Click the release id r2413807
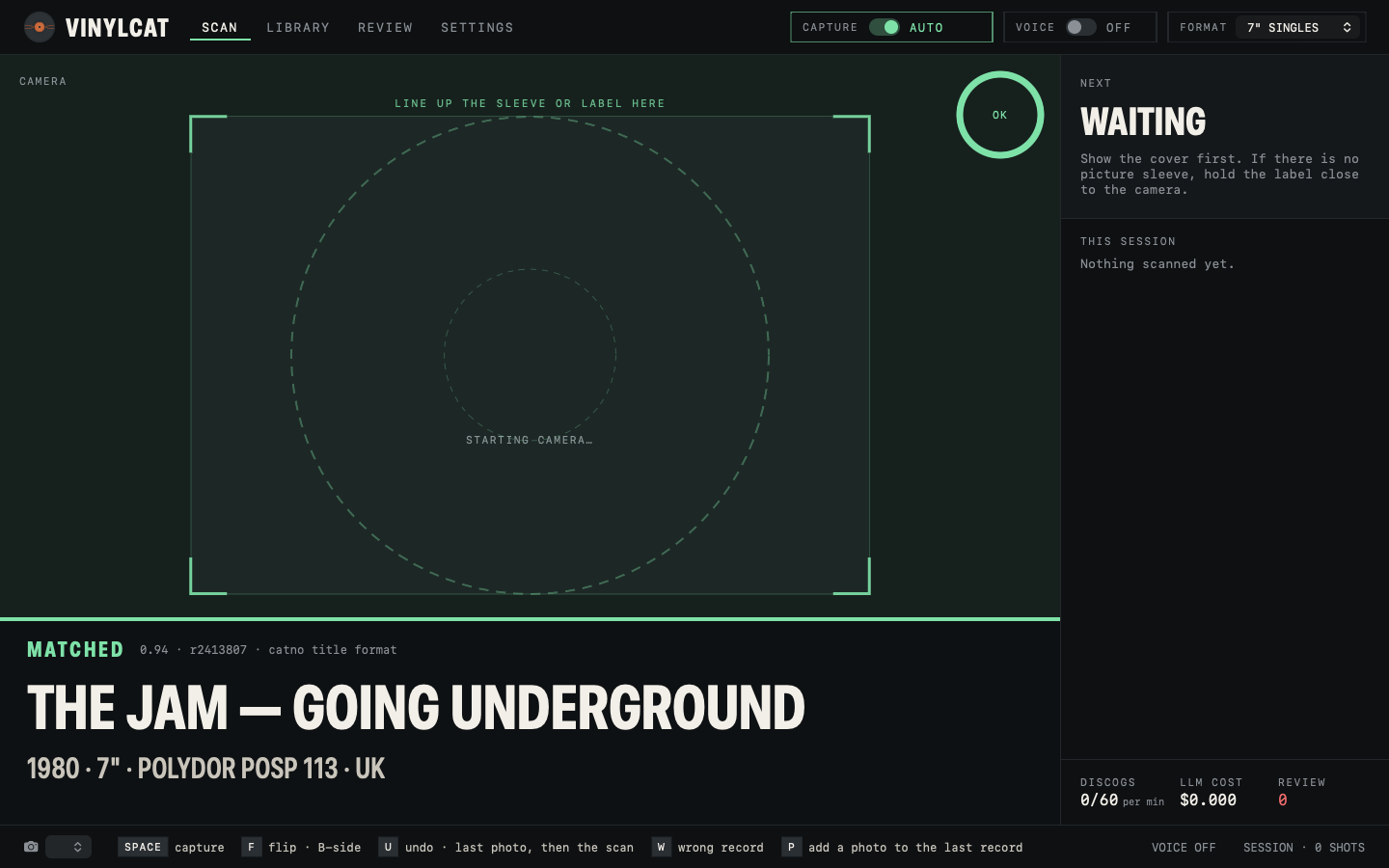1389x868 pixels. coord(218,650)
